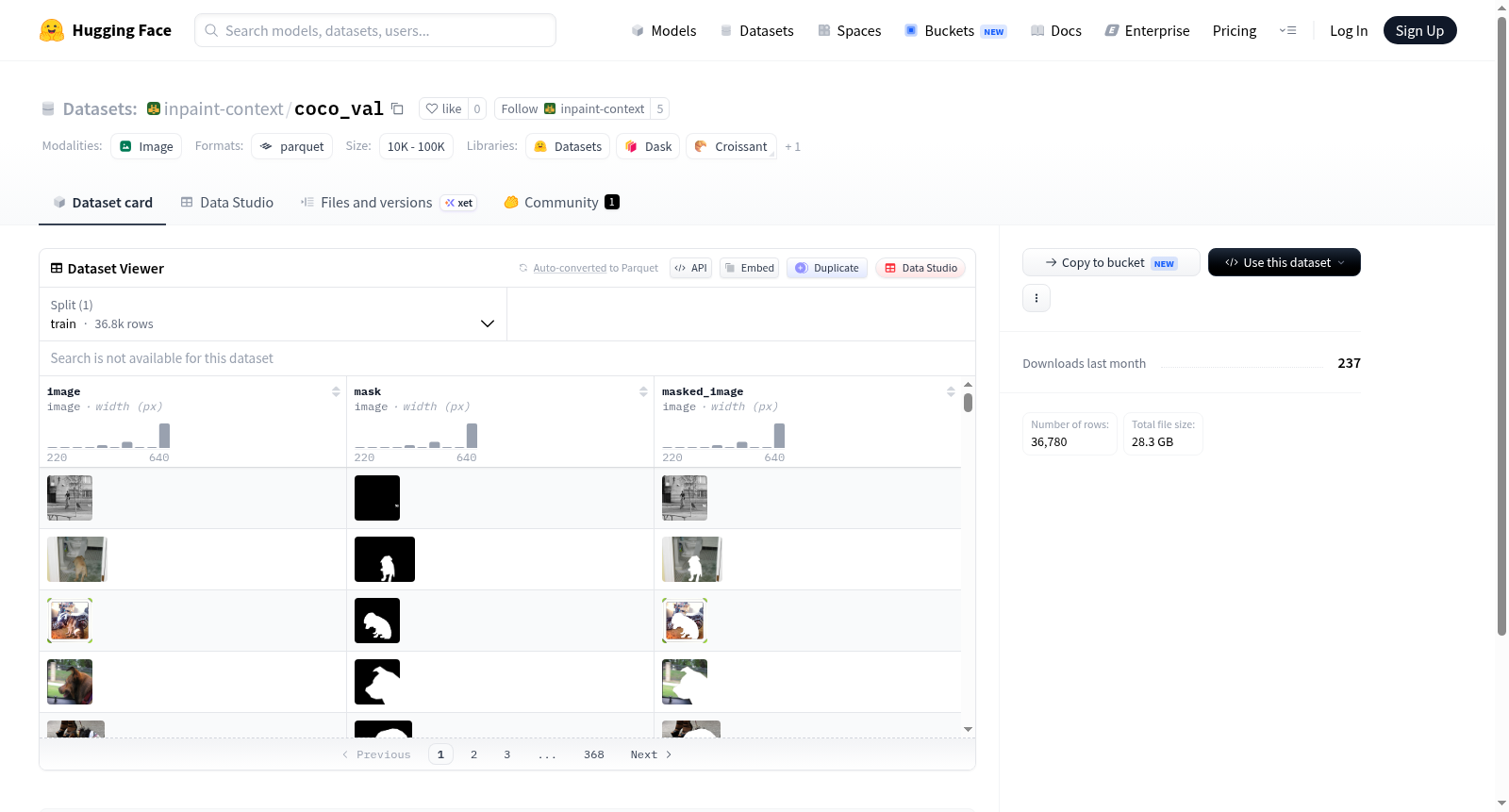Open second row masked_image dog thumbnail
The height and width of the screenshot is (812, 1509).
(692, 559)
